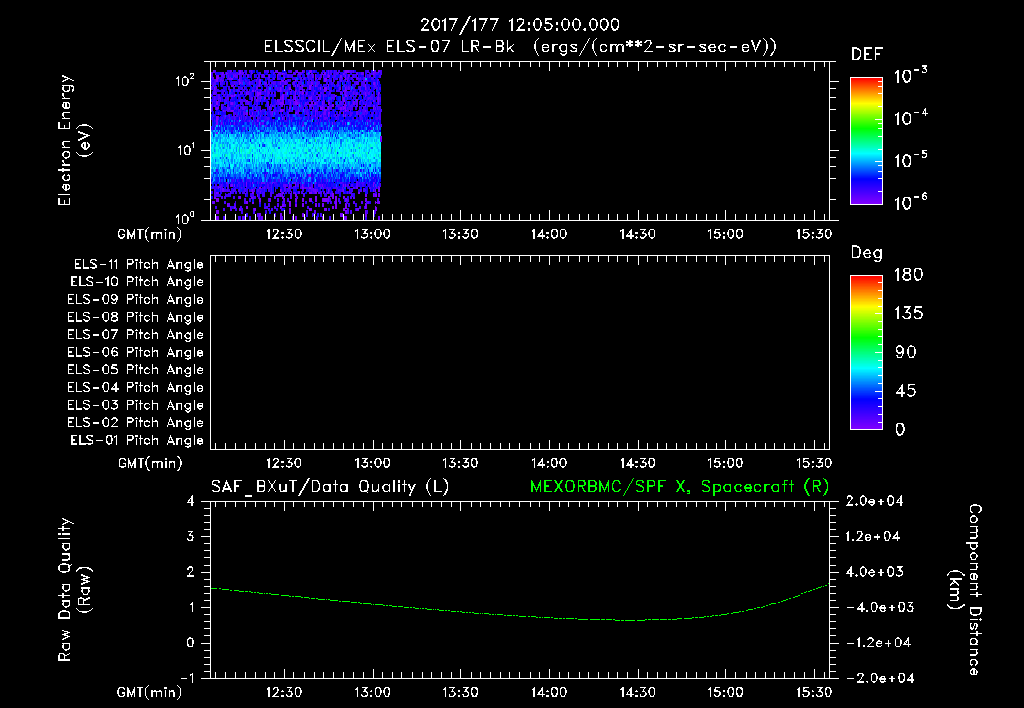
Task: Click the DEF color bar
Action: click(x=866, y=140)
